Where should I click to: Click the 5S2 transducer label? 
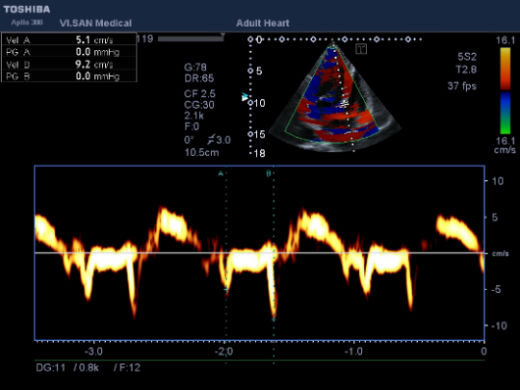pos(467,57)
